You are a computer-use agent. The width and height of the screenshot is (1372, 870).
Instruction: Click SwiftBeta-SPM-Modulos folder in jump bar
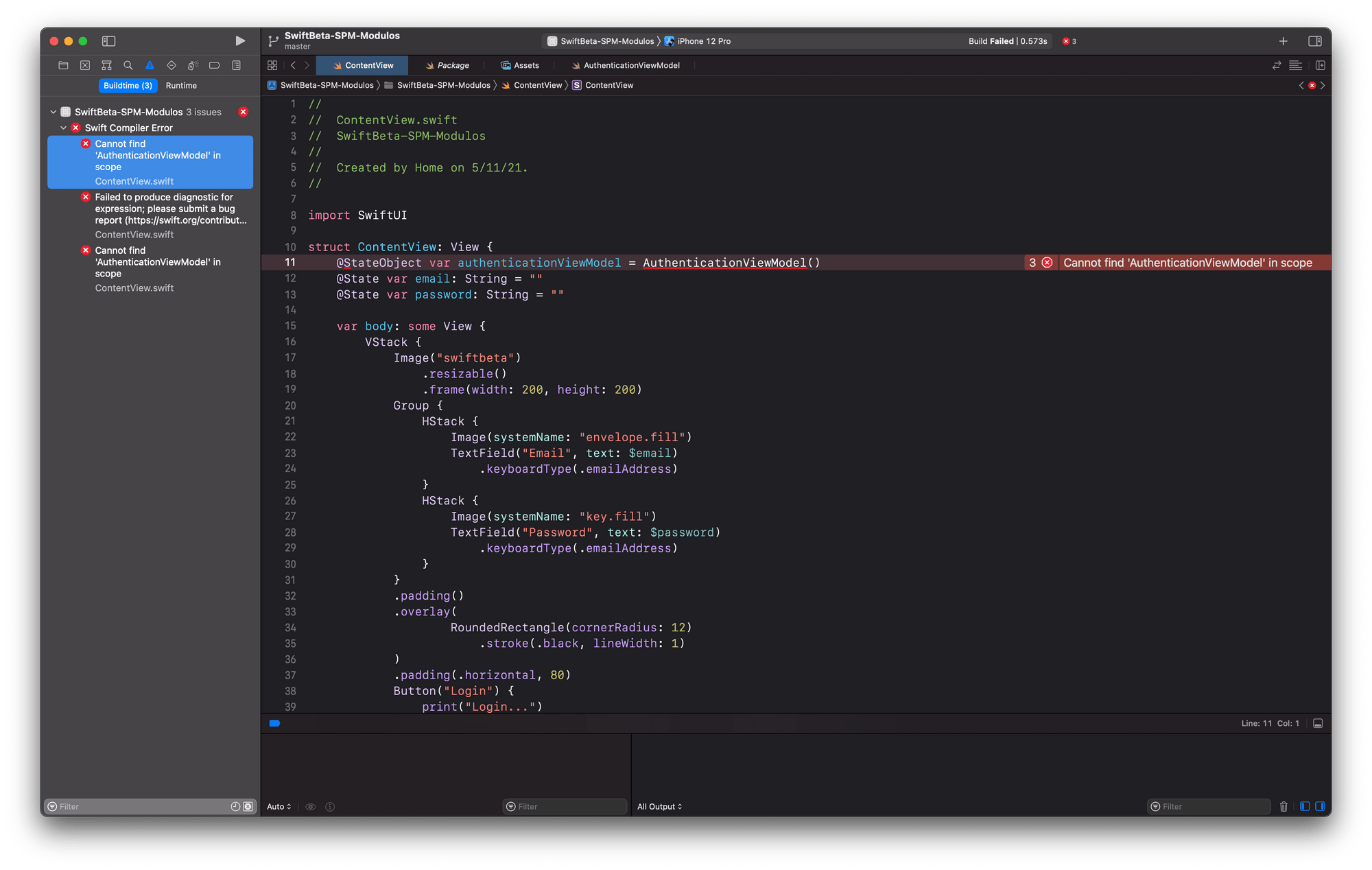pyautogui.click(x=438, y=85)
